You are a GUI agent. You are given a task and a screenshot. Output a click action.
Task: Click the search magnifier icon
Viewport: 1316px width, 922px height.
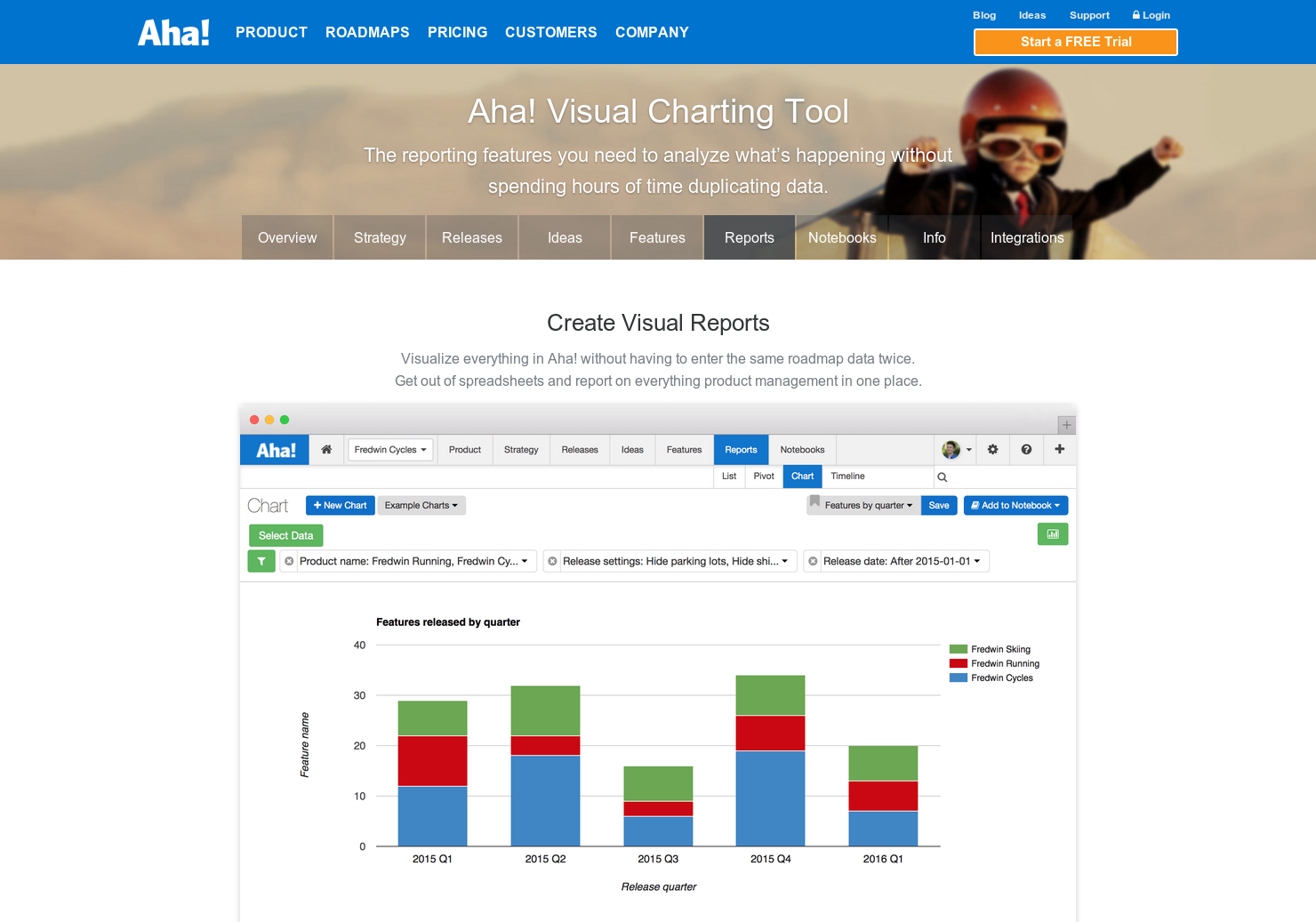pos(943,477)
